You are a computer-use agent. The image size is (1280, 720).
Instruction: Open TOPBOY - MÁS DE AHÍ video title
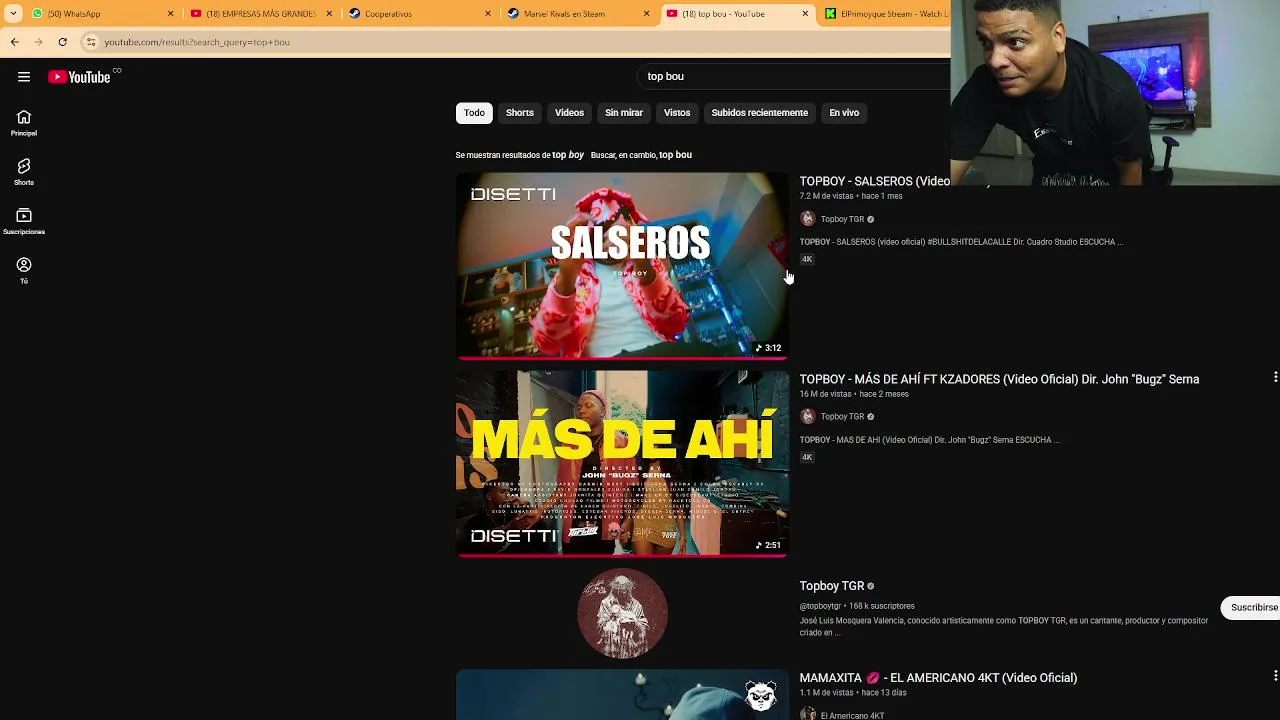tap(999, 379)
